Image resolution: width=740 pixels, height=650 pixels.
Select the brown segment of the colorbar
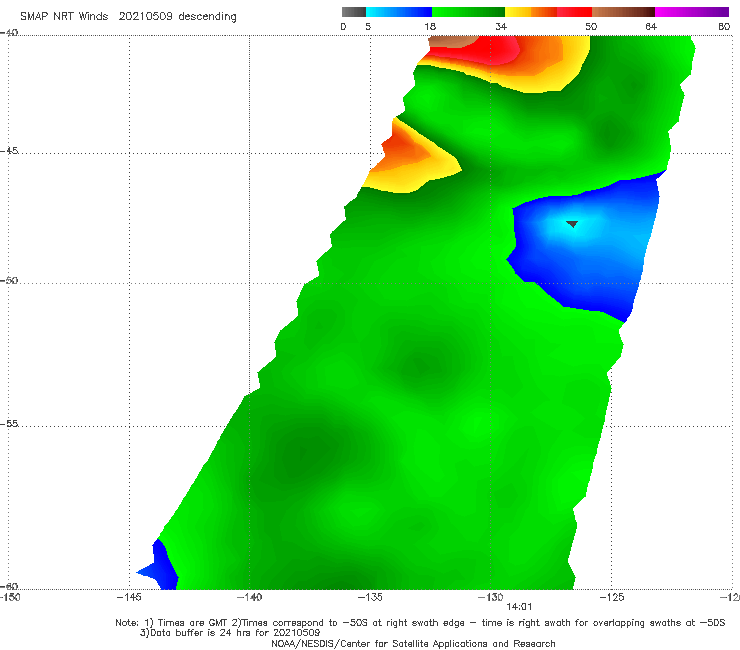(x=623, y=12)
